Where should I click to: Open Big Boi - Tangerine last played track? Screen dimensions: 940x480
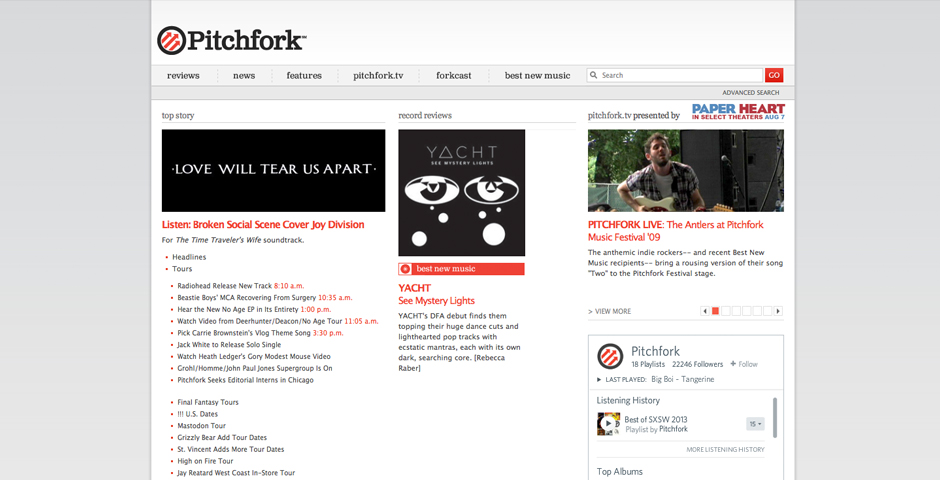[683, 379]
